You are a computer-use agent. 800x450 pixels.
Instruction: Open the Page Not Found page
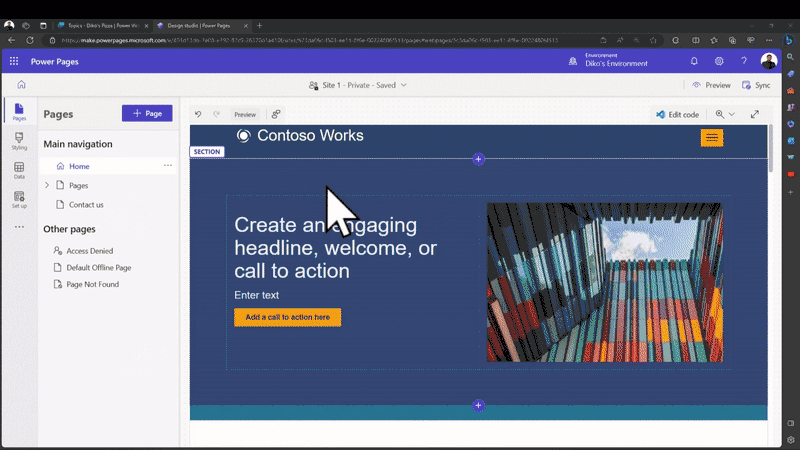click(x=92, y=284)
